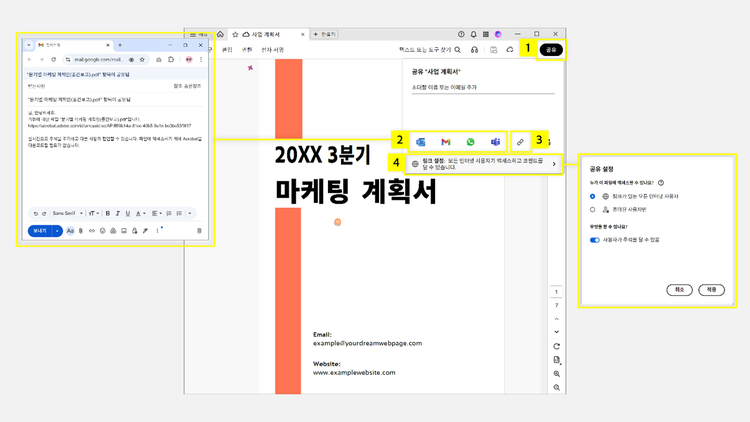Share via Gmail icon in share panel

[446, 142]
